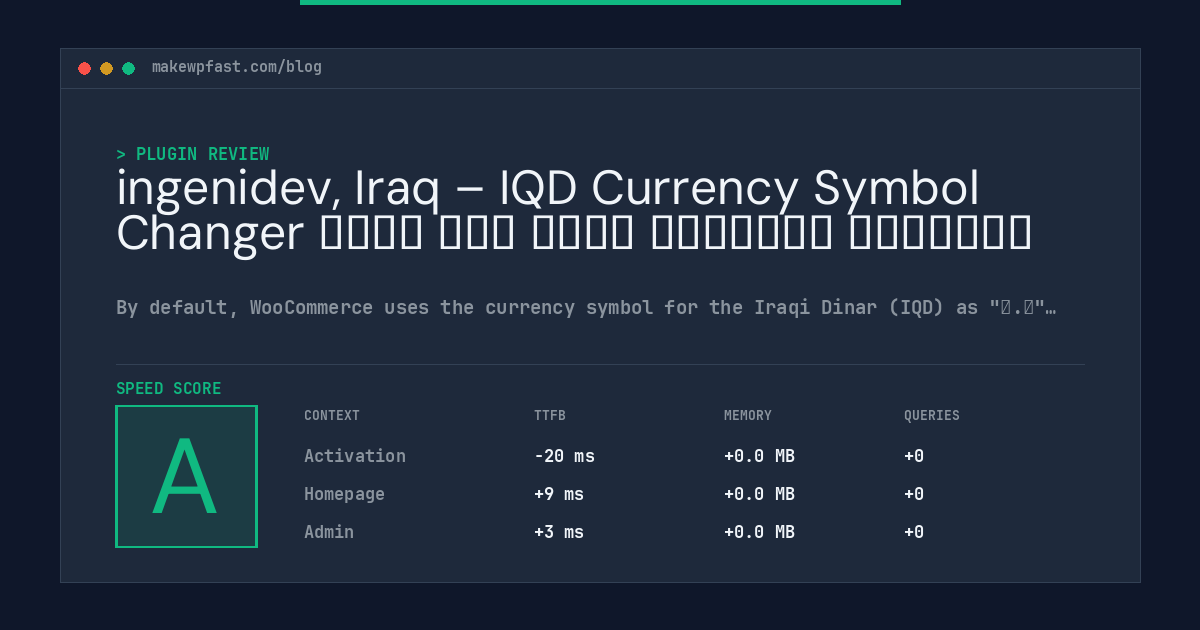Click the QUERIES column header
The height and width of the screenshot is (630, 1200).
click(932, 415)
